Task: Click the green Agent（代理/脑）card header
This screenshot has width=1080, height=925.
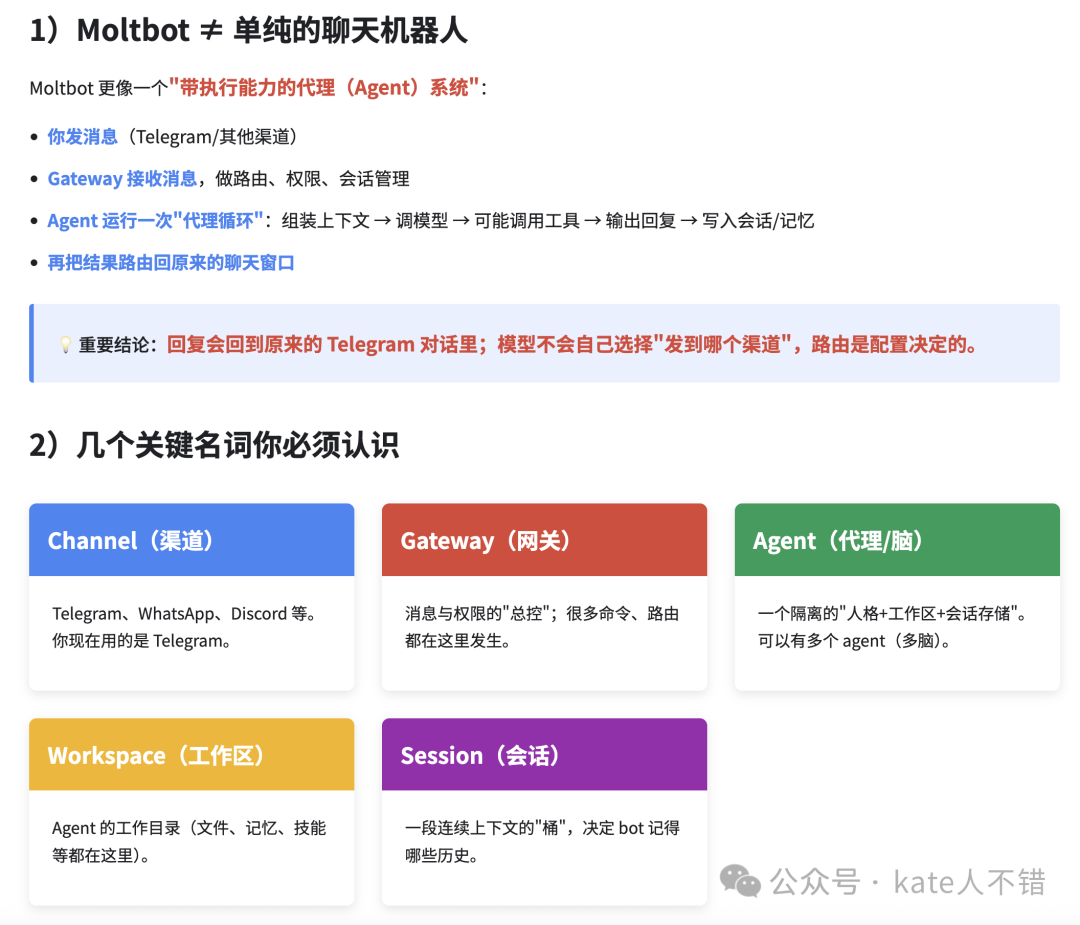Action: coord(897,541)
